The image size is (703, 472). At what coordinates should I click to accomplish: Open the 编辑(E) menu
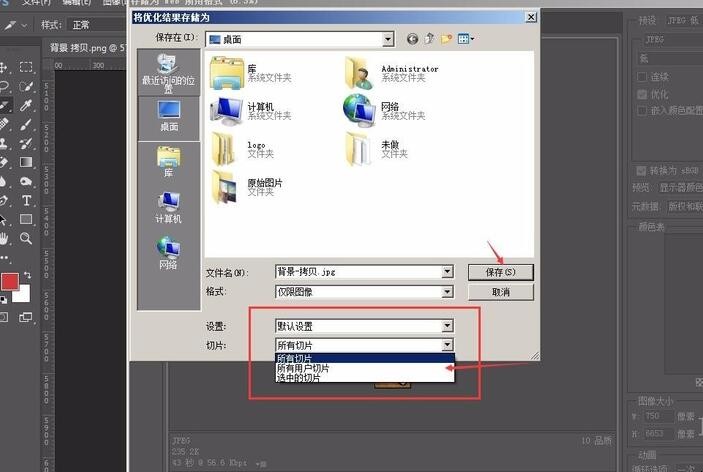(x=76, y=2)
